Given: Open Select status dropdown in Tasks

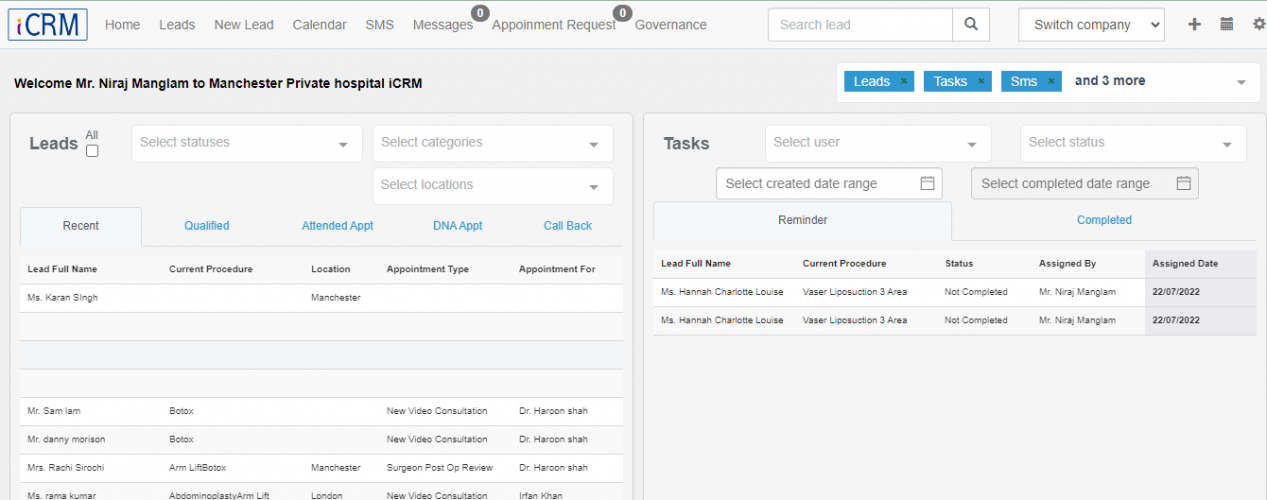Looking at the screenshot, I should (1133, 143).
